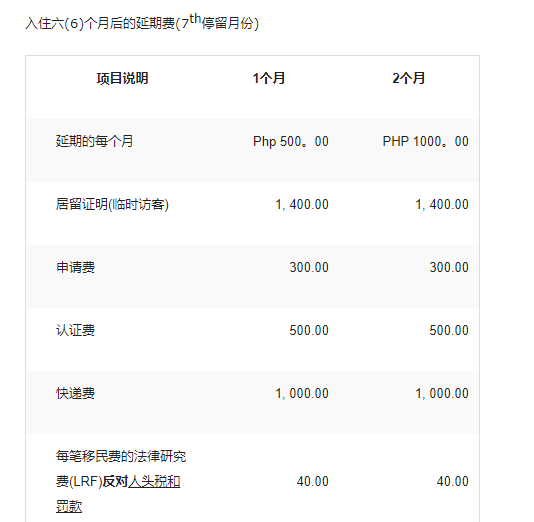534x522 pixels.
Task: Select the 1个月 column header
Action: point(269,78)
